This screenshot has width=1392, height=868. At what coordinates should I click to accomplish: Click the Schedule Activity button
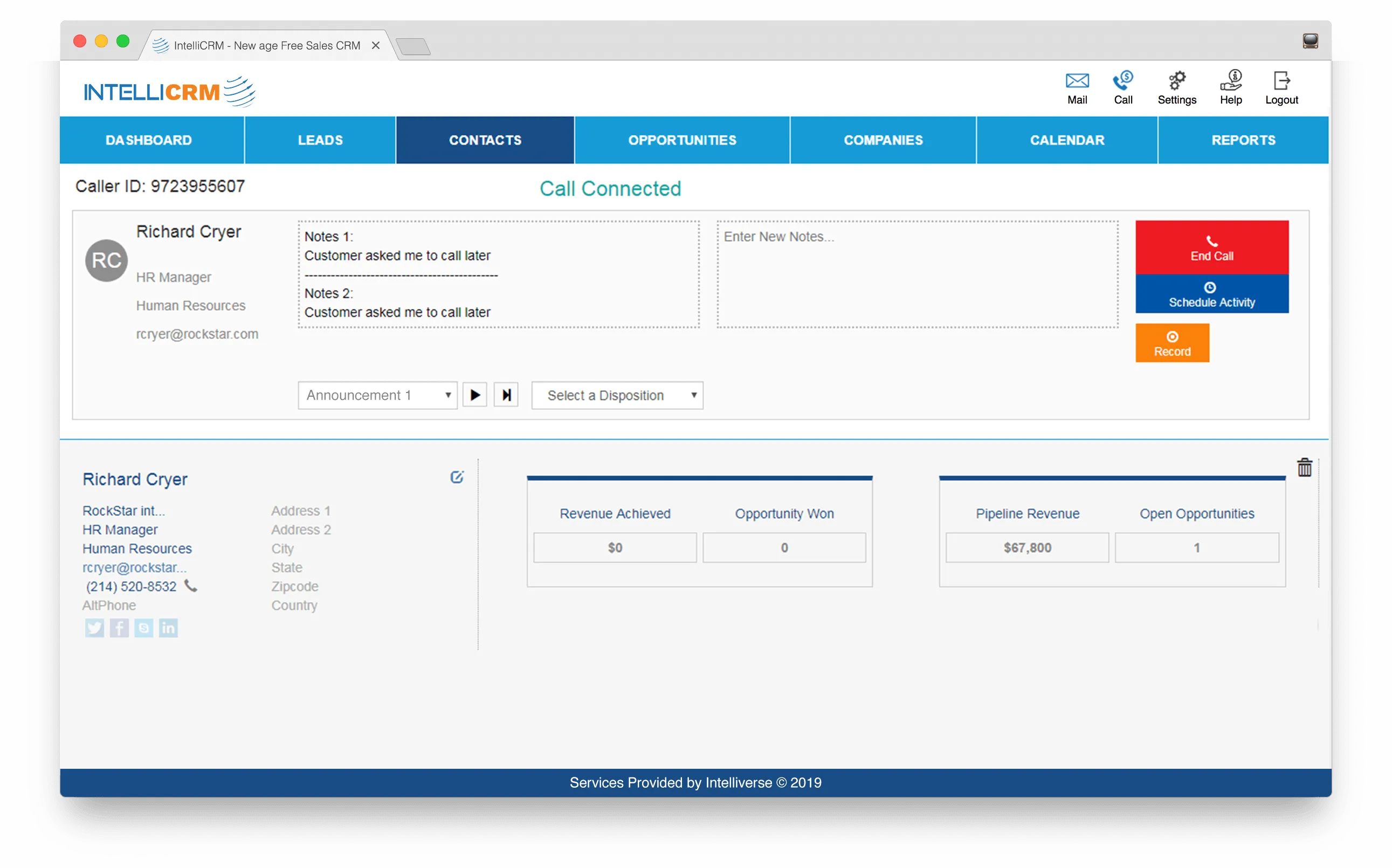click(x=1211, y=294)
